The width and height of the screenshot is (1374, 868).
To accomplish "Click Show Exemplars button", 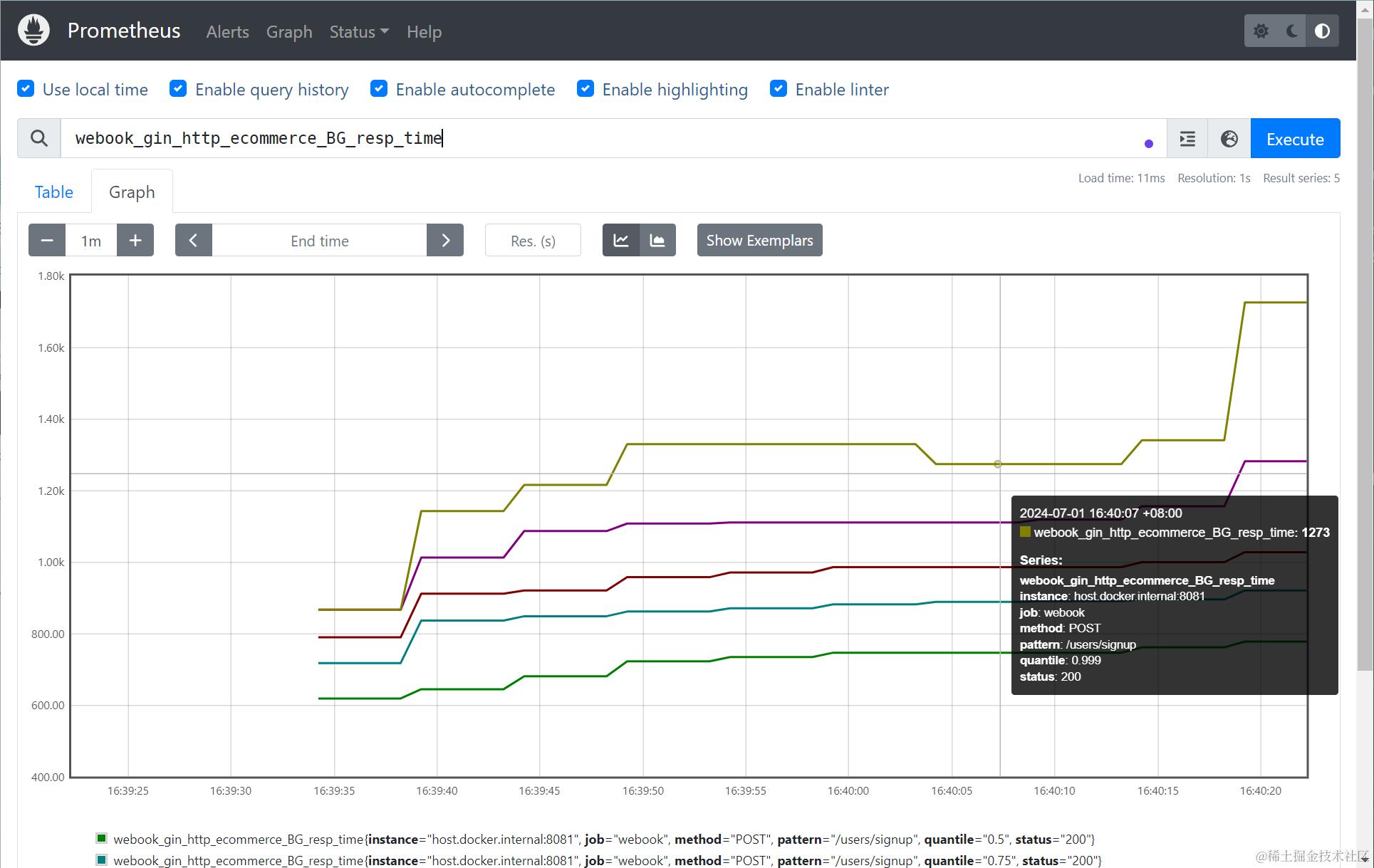I will point(759,241).
